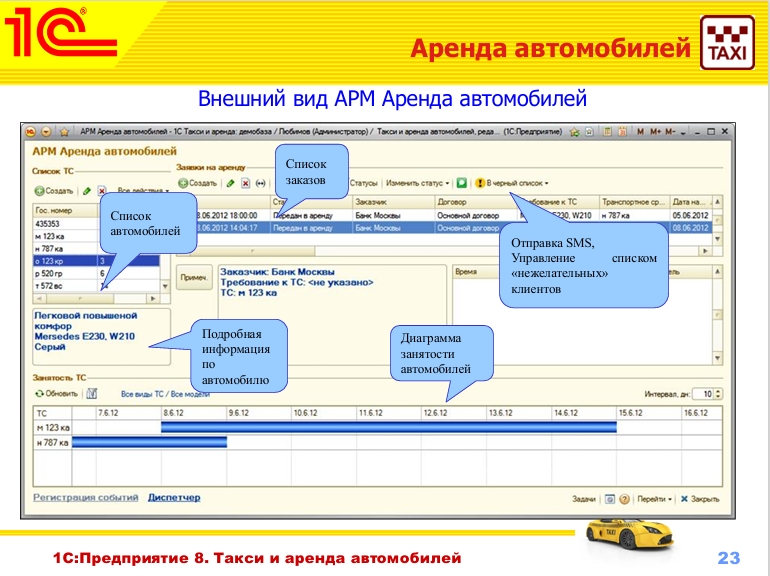Switch to the Диспетчер tab

tap(174, 497)
